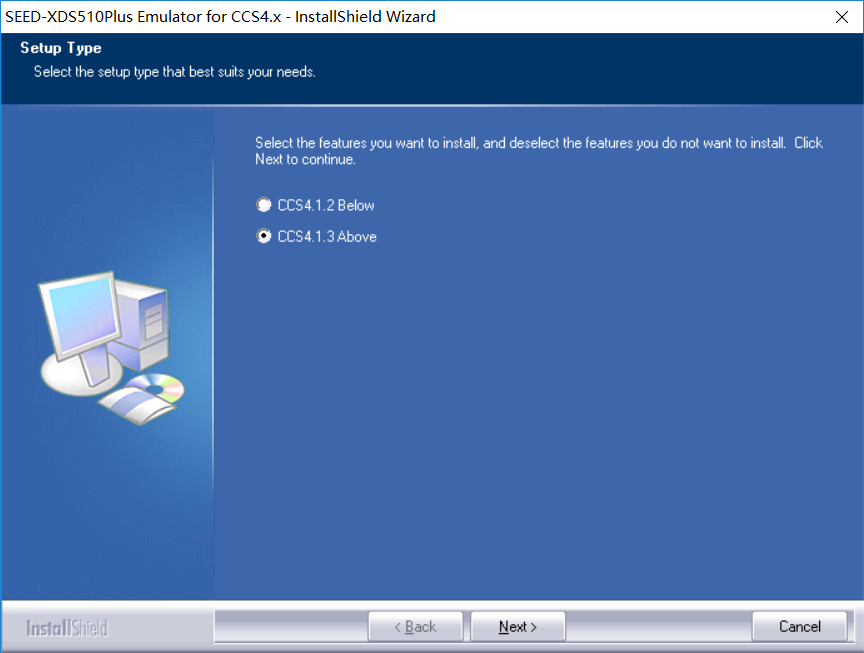Click the disabled Back button

point(416,626)
